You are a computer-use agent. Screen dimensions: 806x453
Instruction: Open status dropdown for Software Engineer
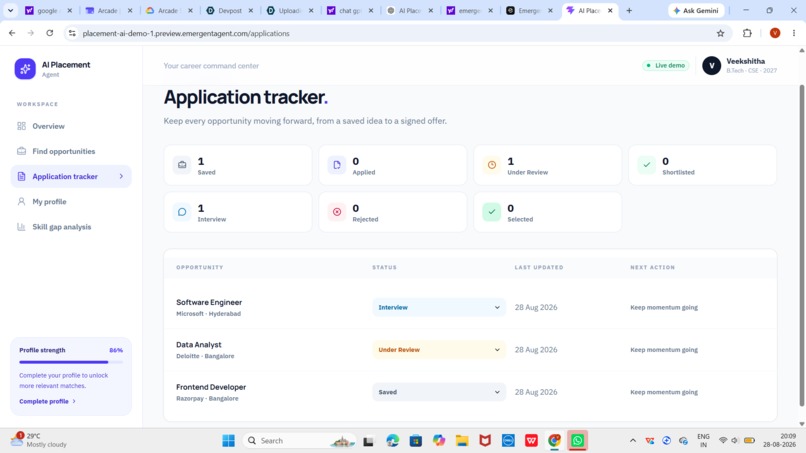439,307
